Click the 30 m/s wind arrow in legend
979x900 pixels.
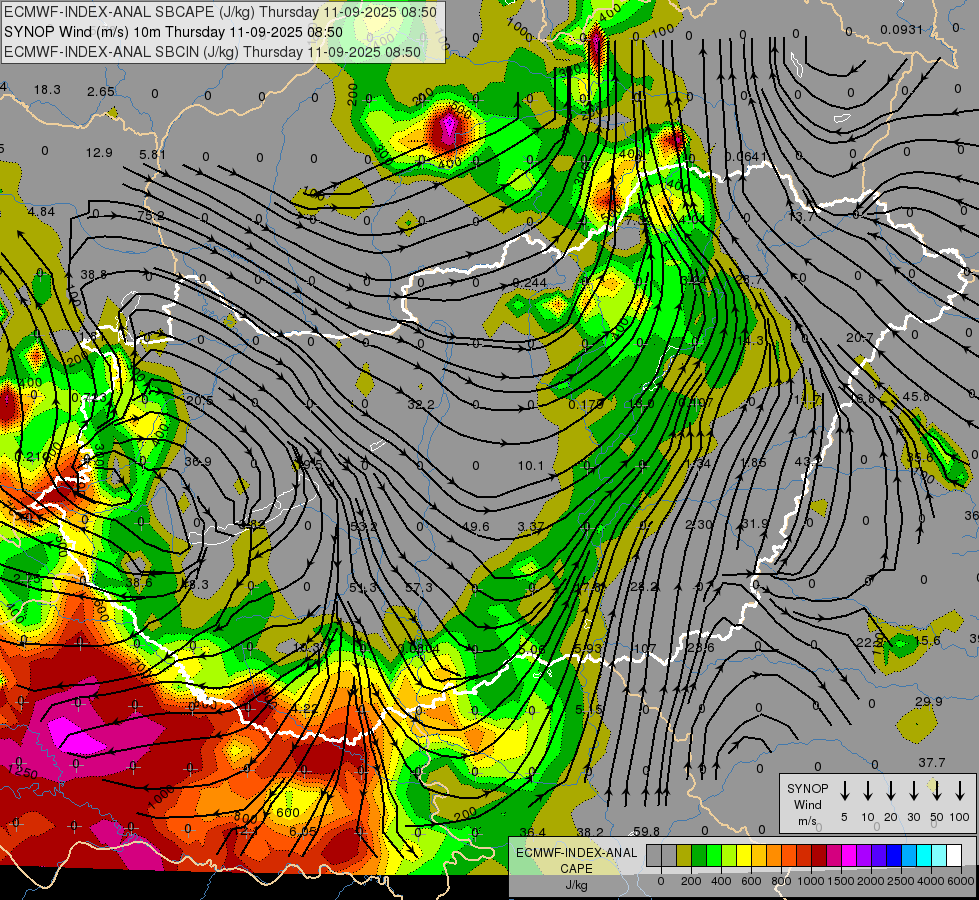click(x=914, y=791)
